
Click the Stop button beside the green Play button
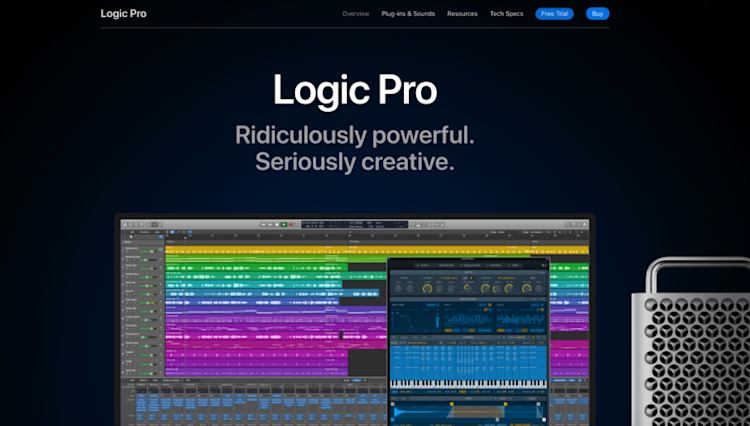pyautogui.click(x=277, y=225)
